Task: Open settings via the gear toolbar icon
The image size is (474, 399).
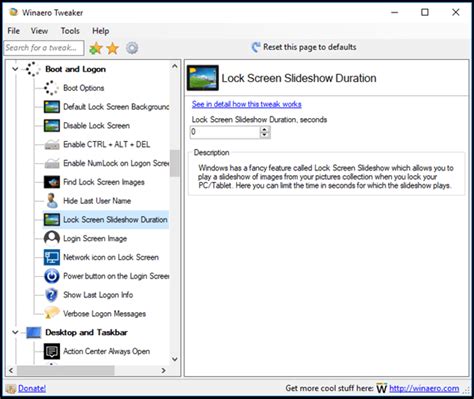Action: (x=132, y=48)
